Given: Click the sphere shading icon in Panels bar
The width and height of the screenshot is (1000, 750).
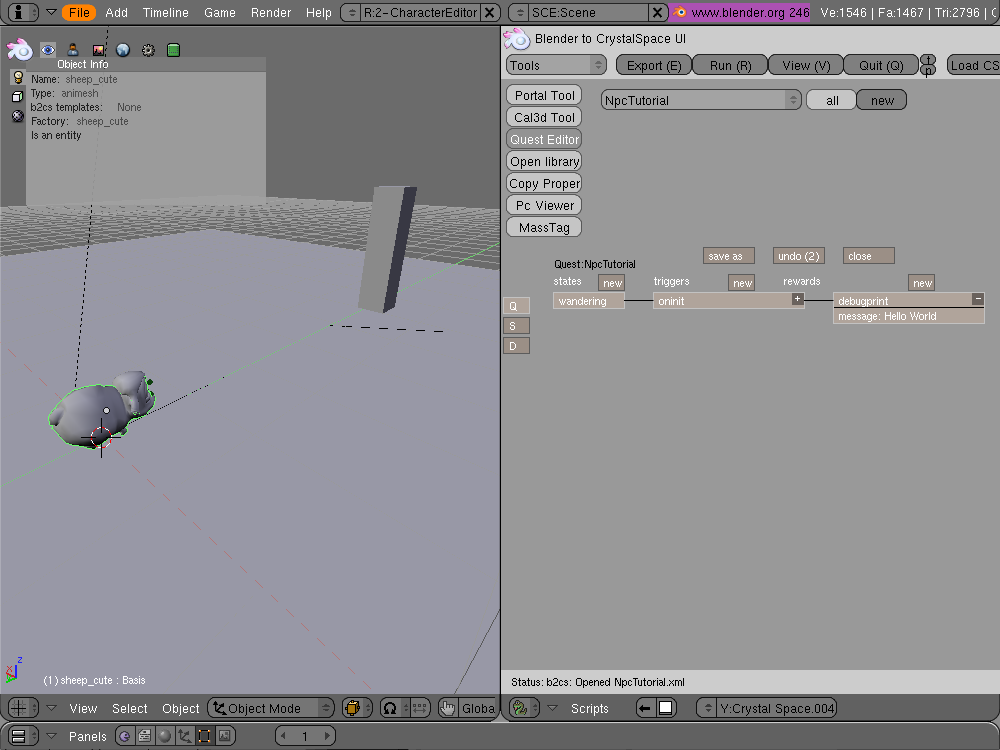Looking at the screenshot, I should (164, 736).
